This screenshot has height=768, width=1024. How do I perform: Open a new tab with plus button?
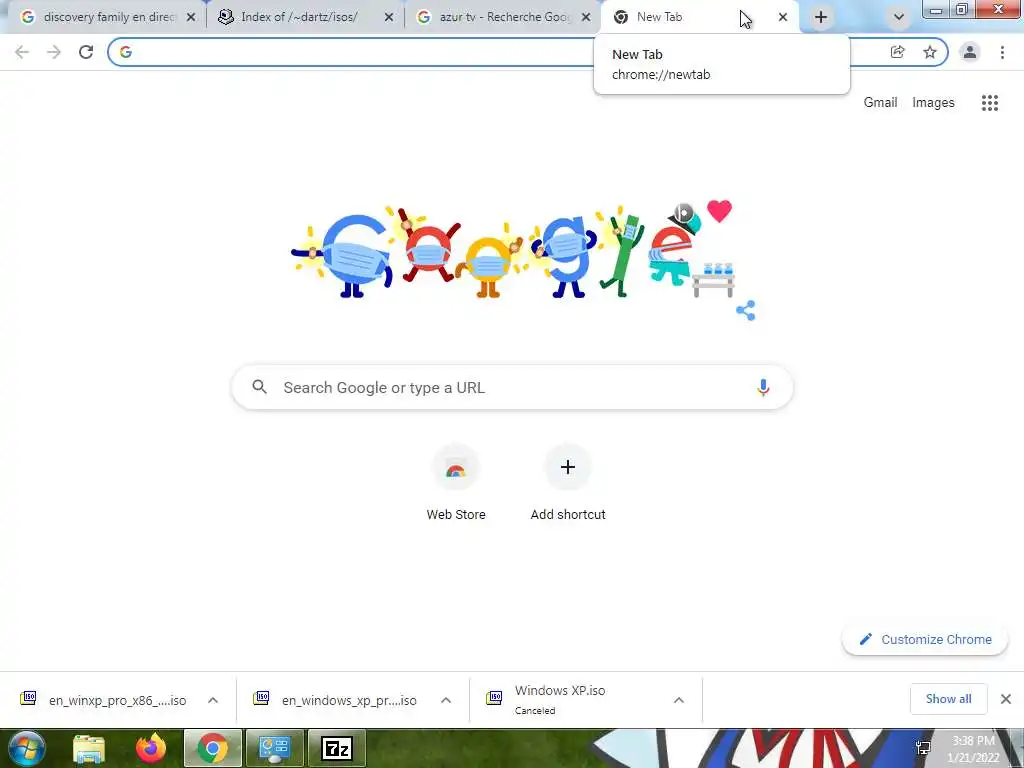tap(821, 17)
